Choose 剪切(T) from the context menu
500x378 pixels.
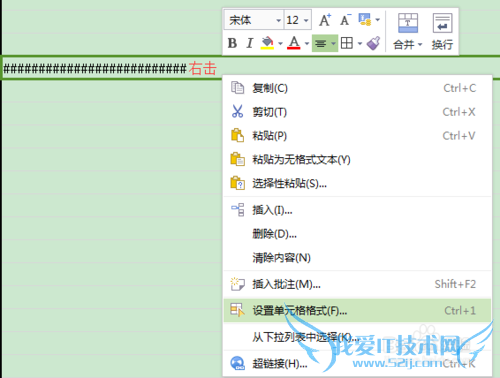coord(357,112)
